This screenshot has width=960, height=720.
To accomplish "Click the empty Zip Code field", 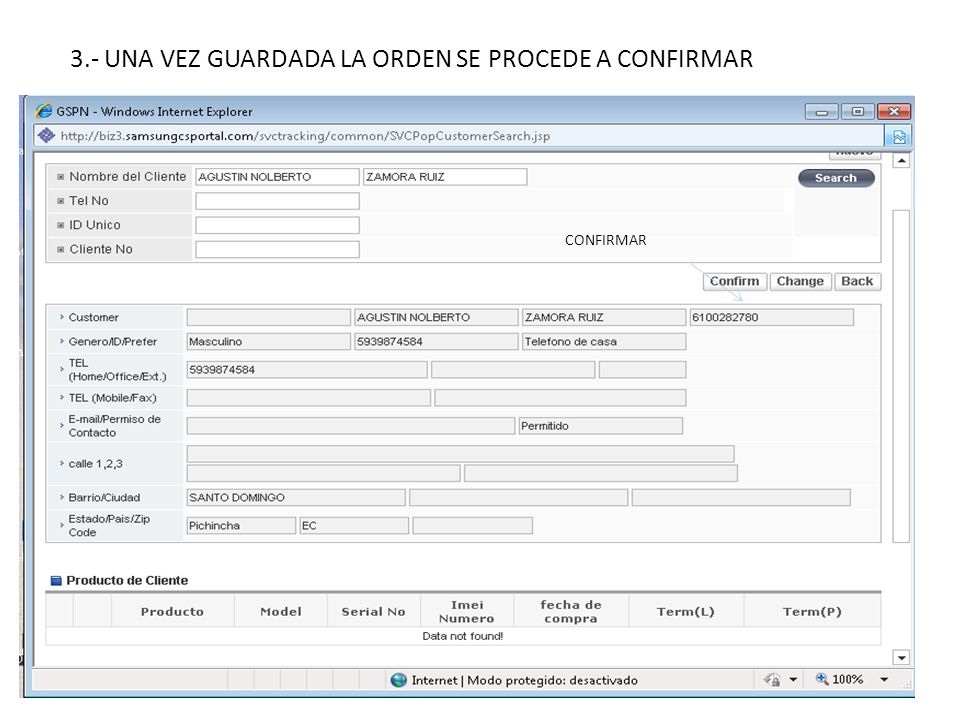I will 473,525.
